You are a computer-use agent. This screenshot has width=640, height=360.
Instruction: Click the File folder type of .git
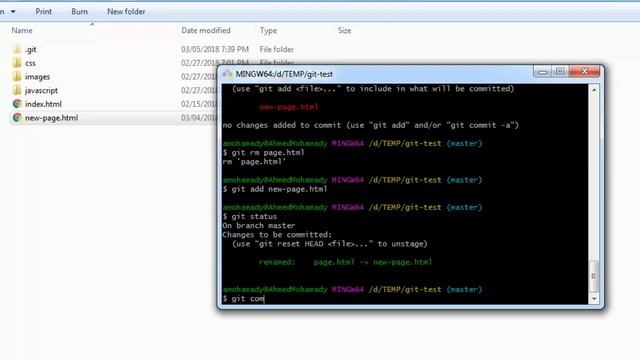pos(277,49)
